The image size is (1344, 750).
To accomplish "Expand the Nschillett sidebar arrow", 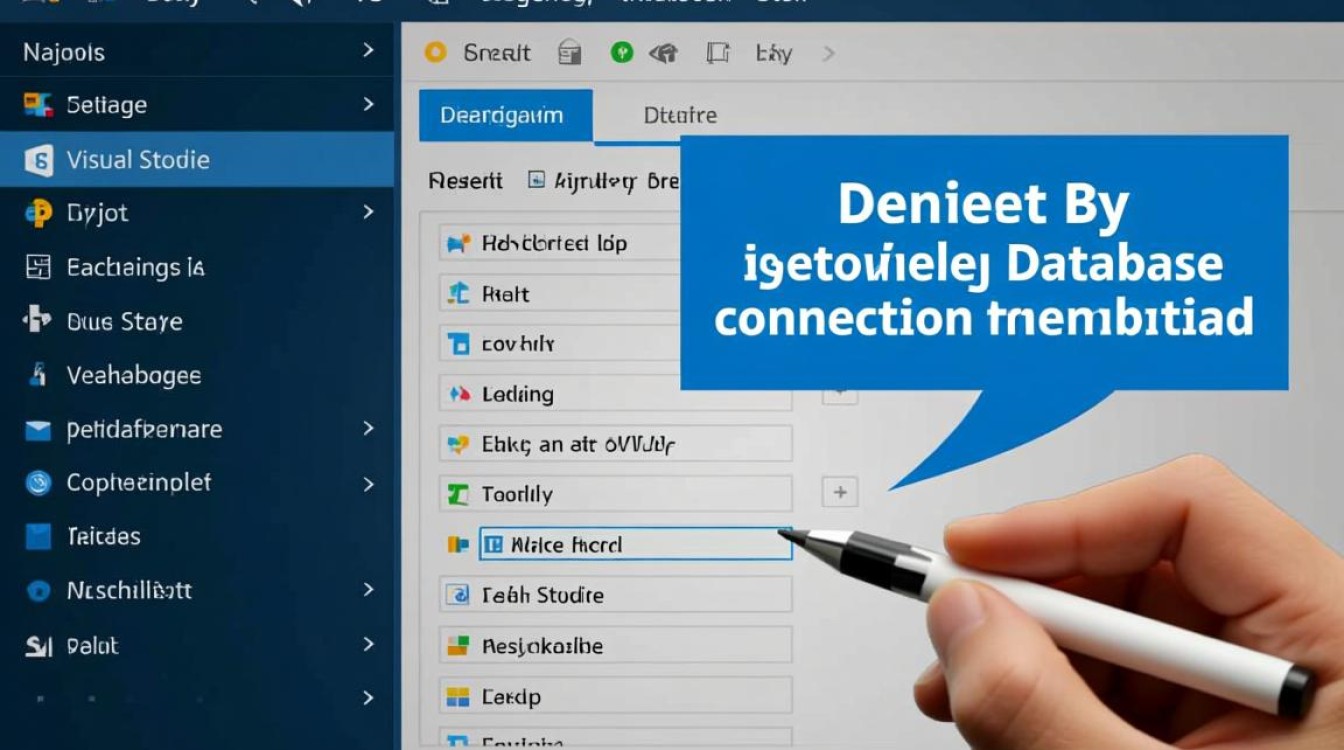I will 368,590.
